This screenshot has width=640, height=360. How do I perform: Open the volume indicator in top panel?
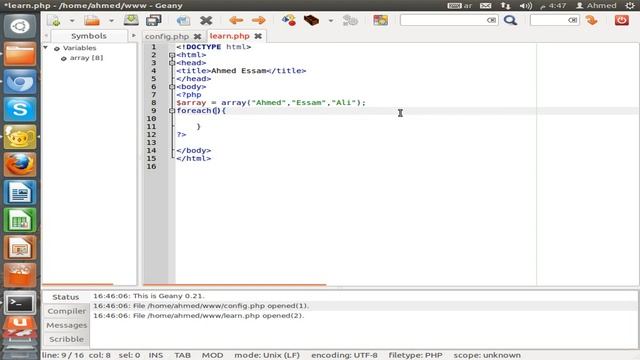(x=526, y=6)
